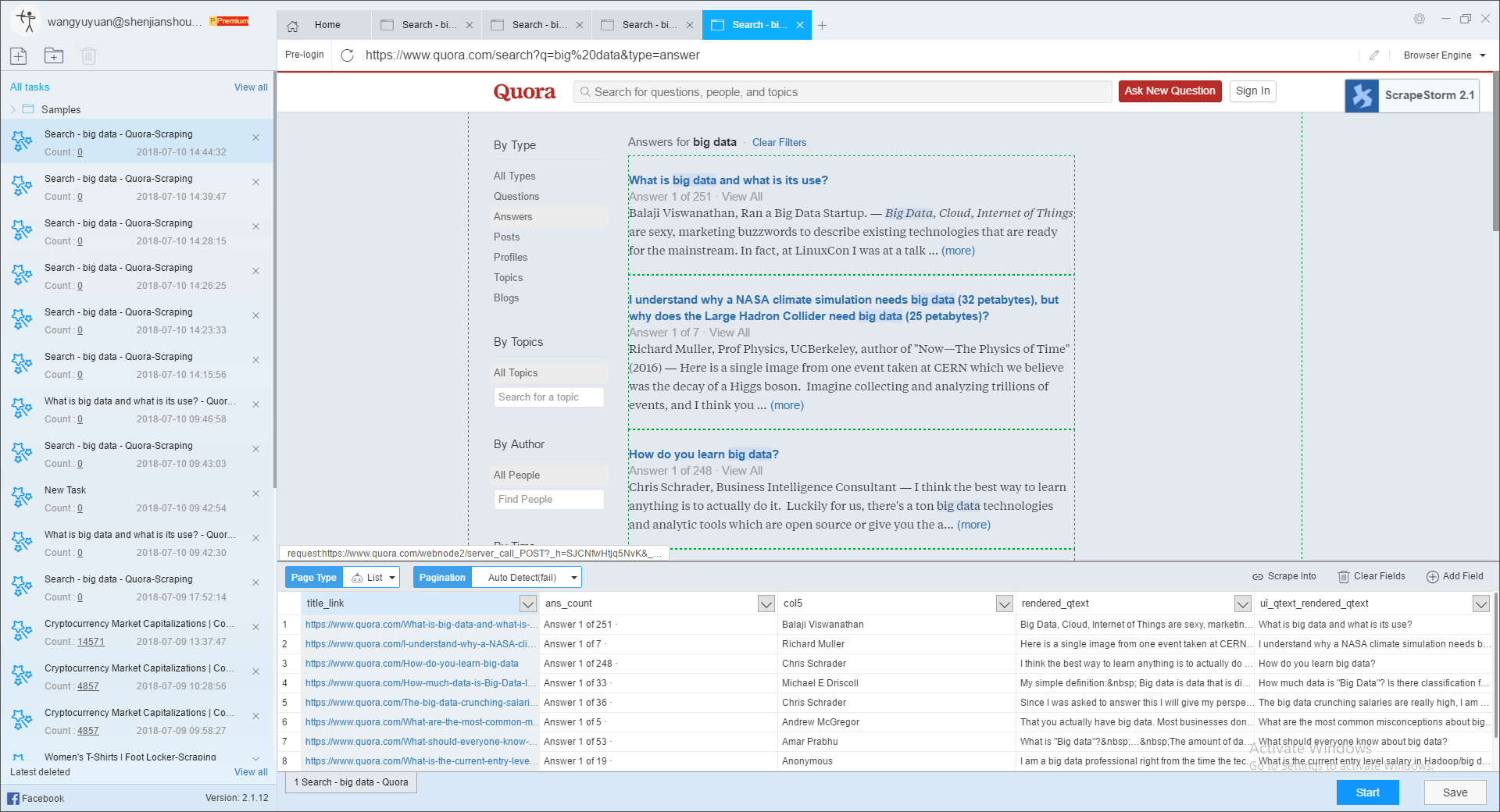Viewport: 1500px width, 812px height.
Task: Click the Home tab house icon
Action: [293, 26]
